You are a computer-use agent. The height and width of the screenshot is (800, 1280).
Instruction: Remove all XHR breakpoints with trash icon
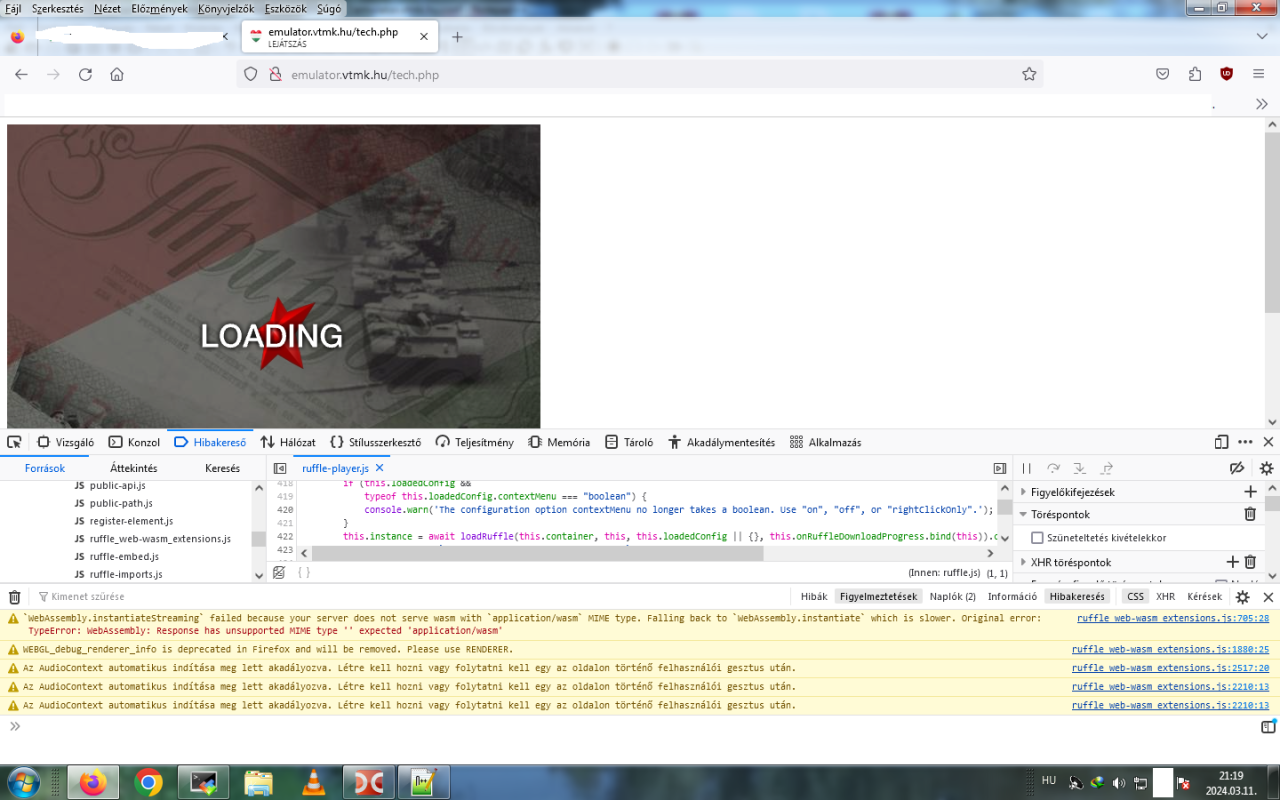pyautogui.click(x=1250, y=562)
